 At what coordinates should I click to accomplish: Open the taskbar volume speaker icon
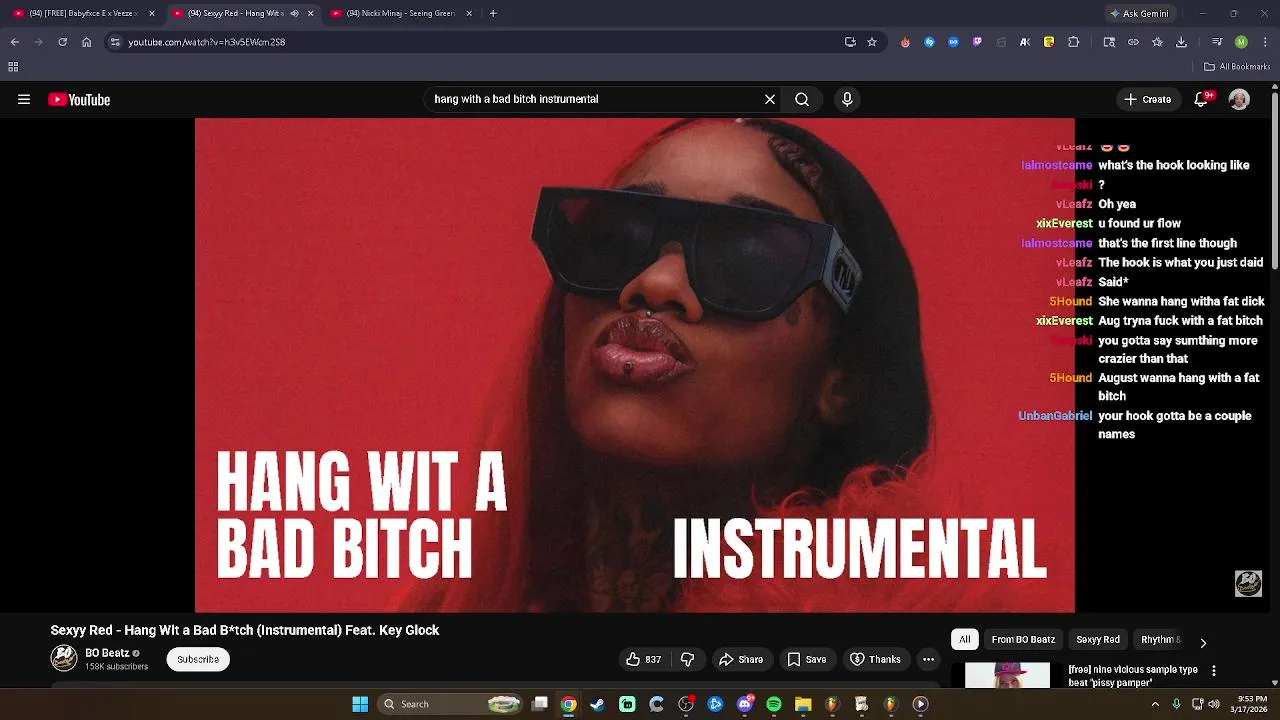tap(1214, 704)
